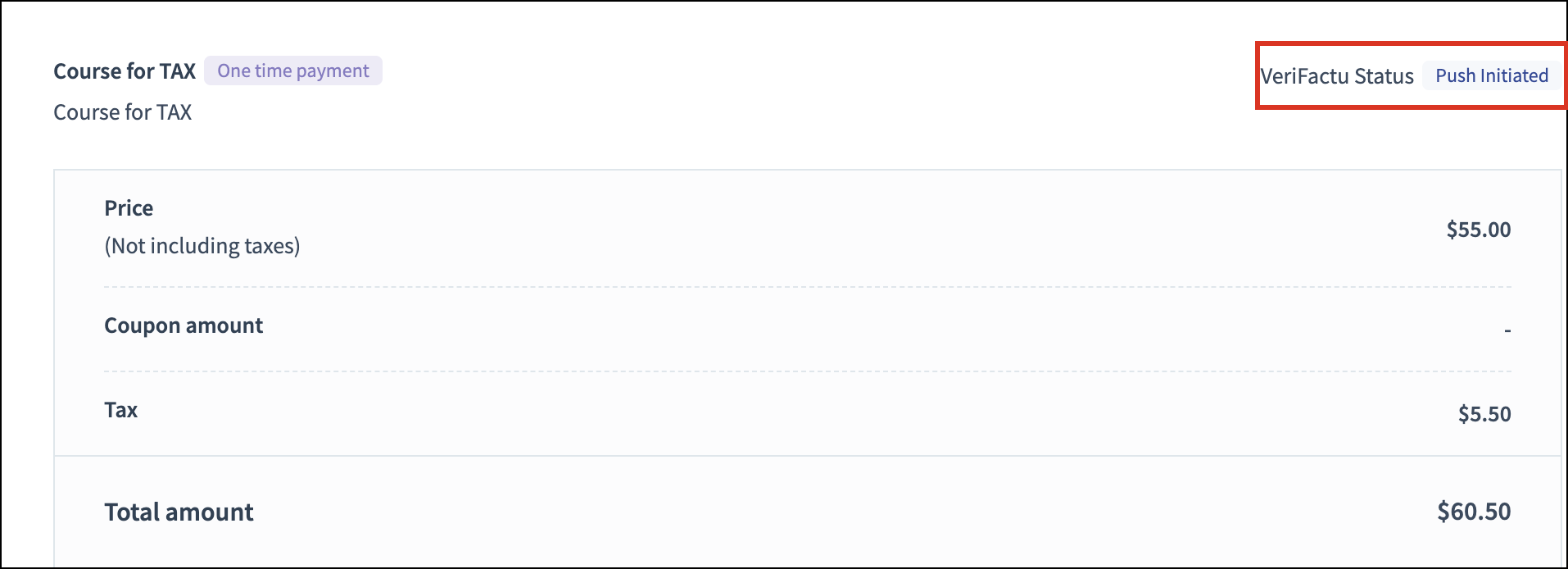Select the $55.00 price value
Viewport: 1568px width, 569px height.
click(1478, 230)
